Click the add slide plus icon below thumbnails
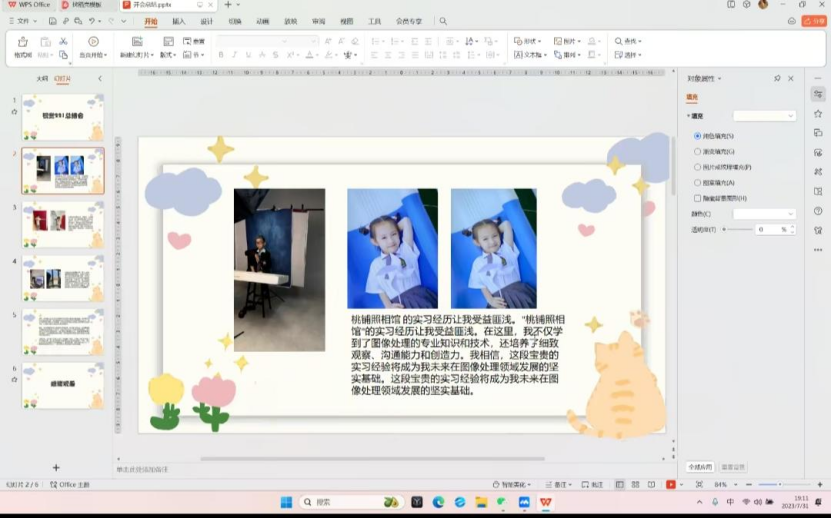This screenshot has height=519, width=831. point(56,467)
